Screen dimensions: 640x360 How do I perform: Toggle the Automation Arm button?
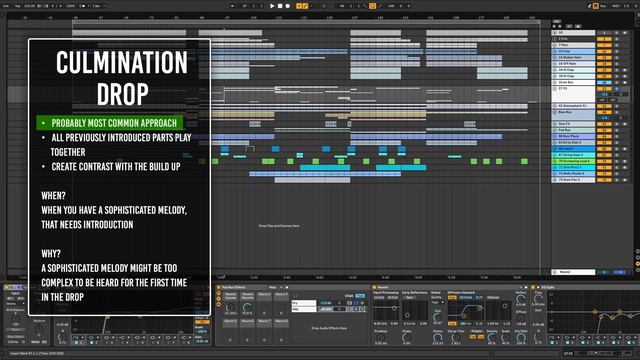pyautogui.click(x=305, y=6)
